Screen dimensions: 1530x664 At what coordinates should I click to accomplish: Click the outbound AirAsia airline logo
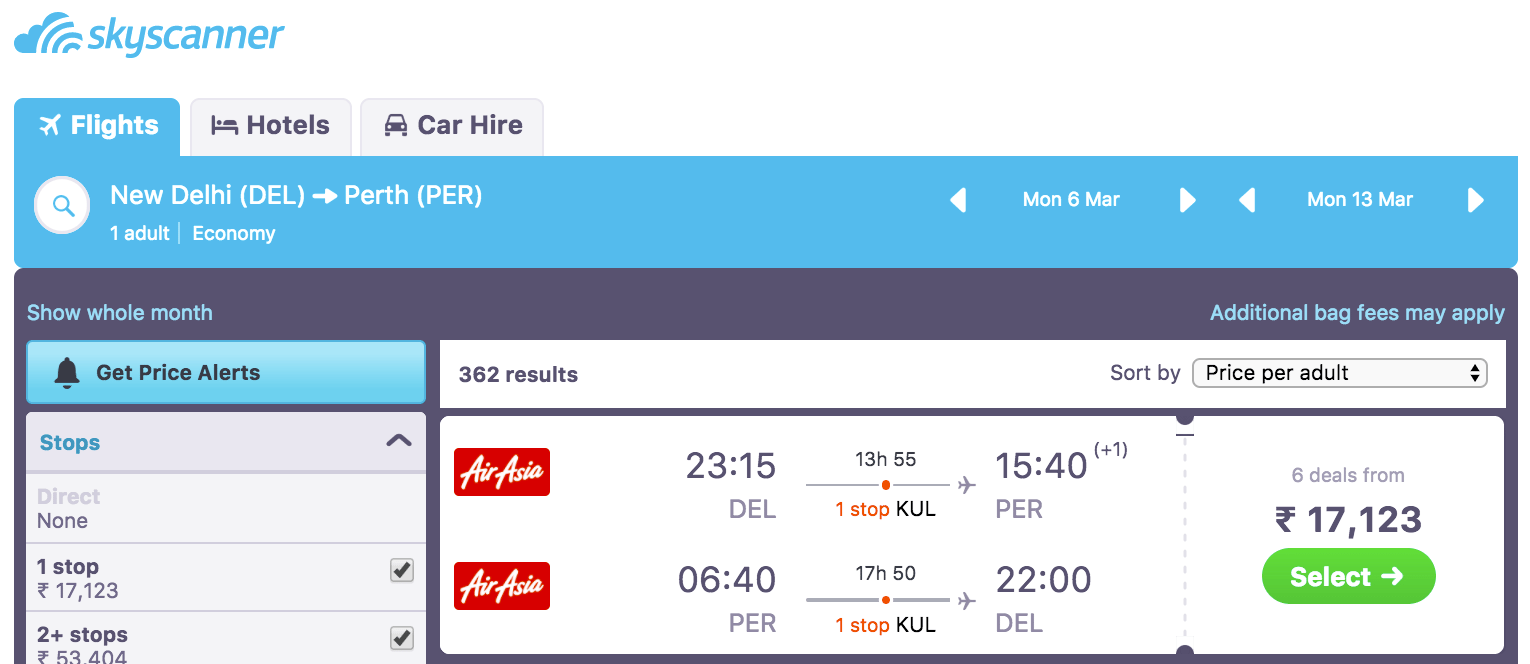point(502,472)
